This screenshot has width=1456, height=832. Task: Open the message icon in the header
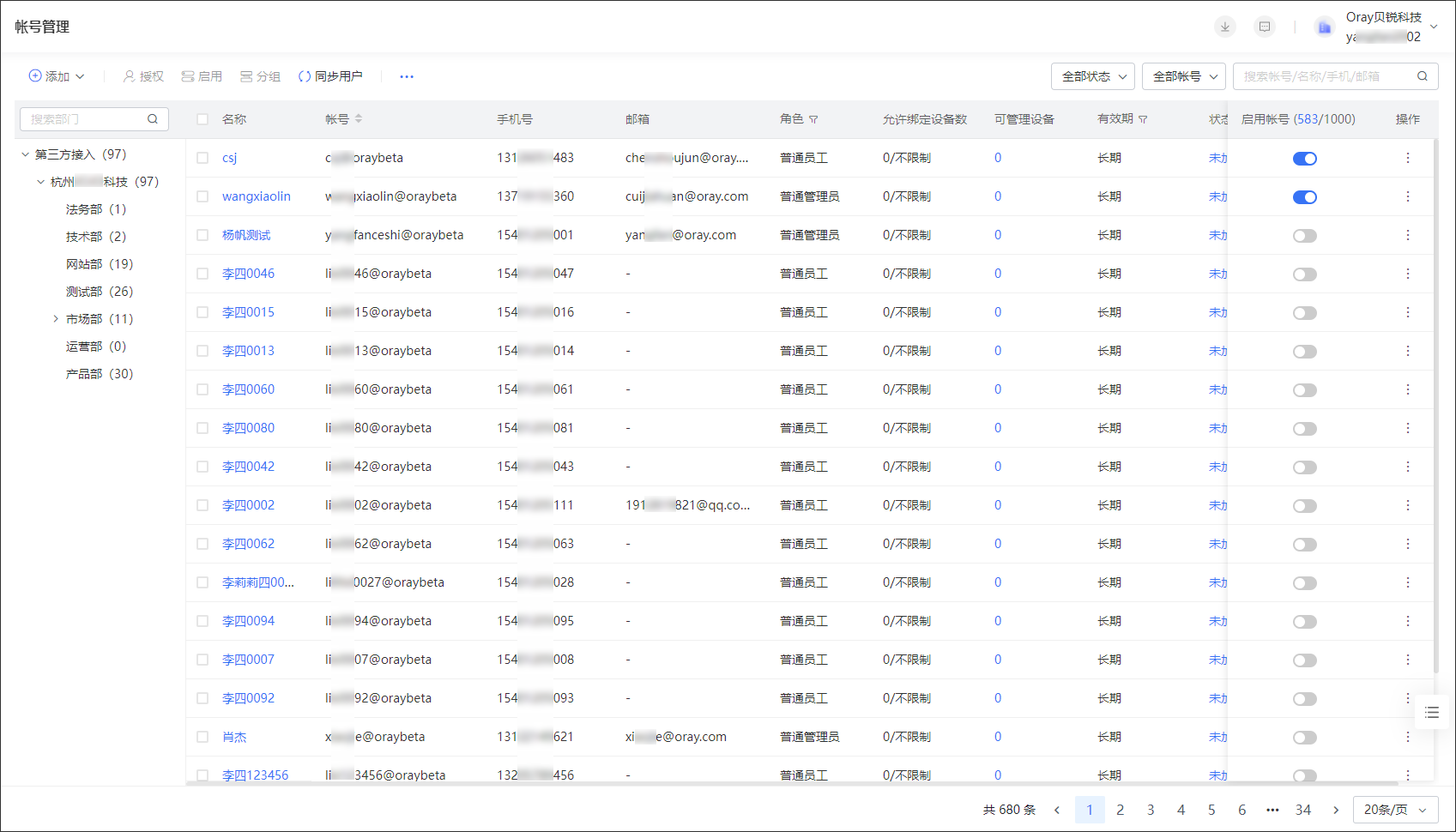point(1265,27)
